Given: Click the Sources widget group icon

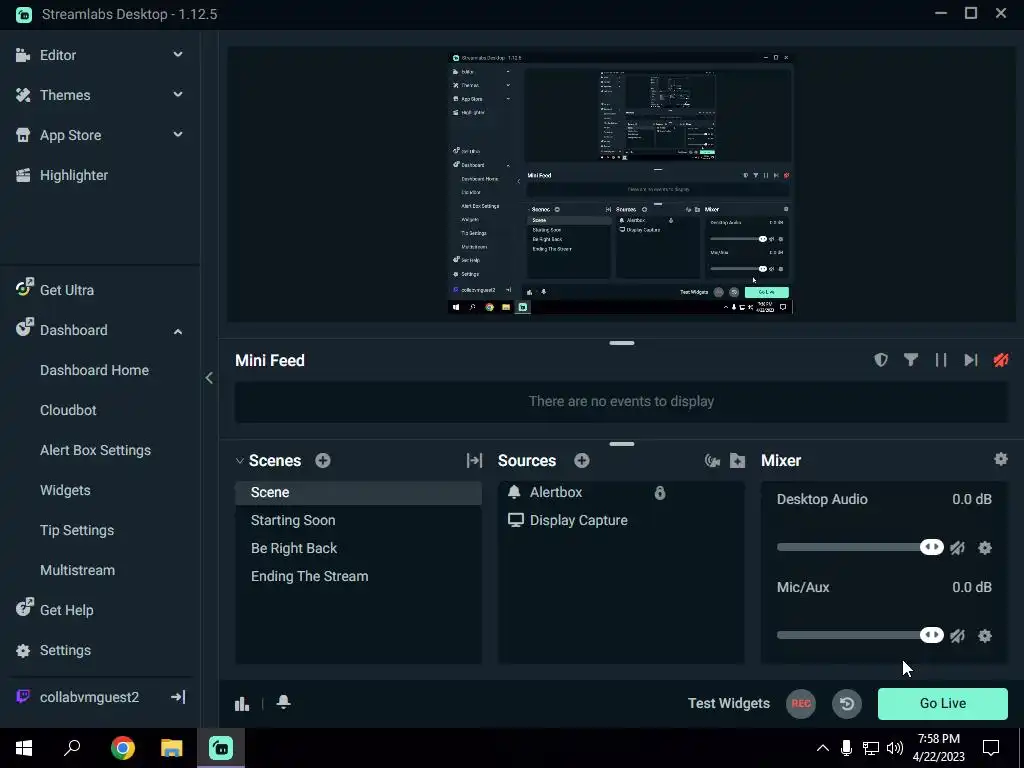Looking at the screenshot, I should tap(712, 461).
